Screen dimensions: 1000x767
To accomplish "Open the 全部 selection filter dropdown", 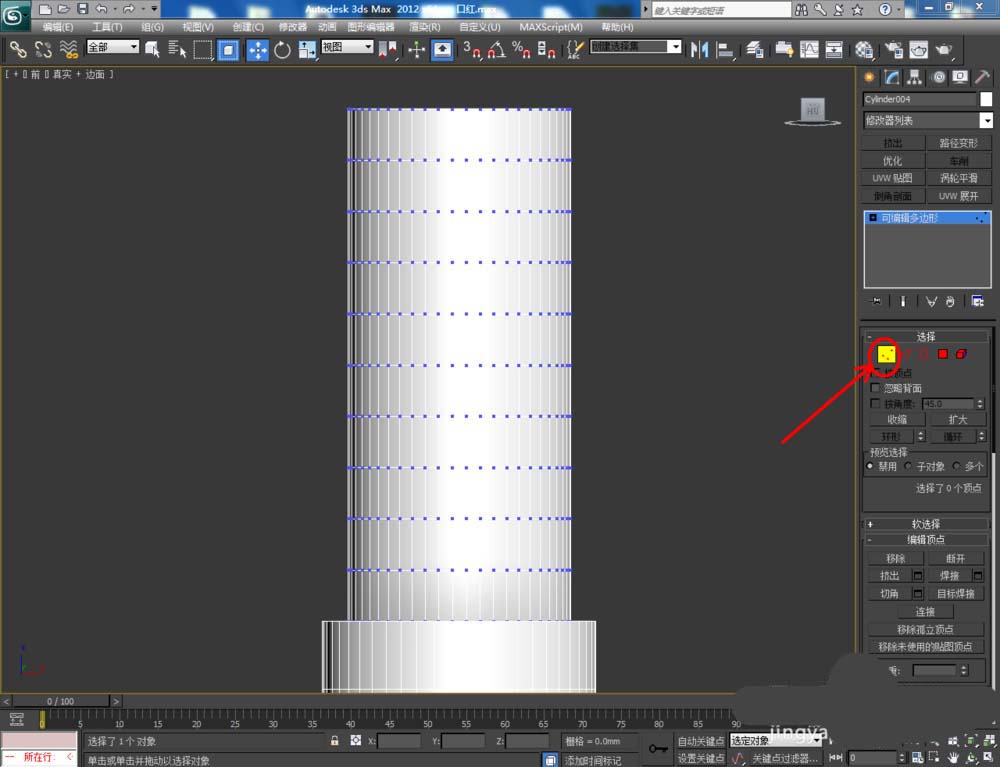I will pos(112,47).
